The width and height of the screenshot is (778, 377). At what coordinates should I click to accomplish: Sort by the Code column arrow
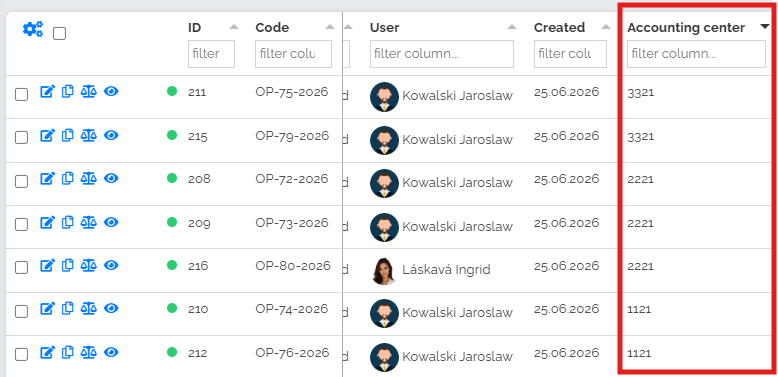pyautogui.click(x=330, y=27)
